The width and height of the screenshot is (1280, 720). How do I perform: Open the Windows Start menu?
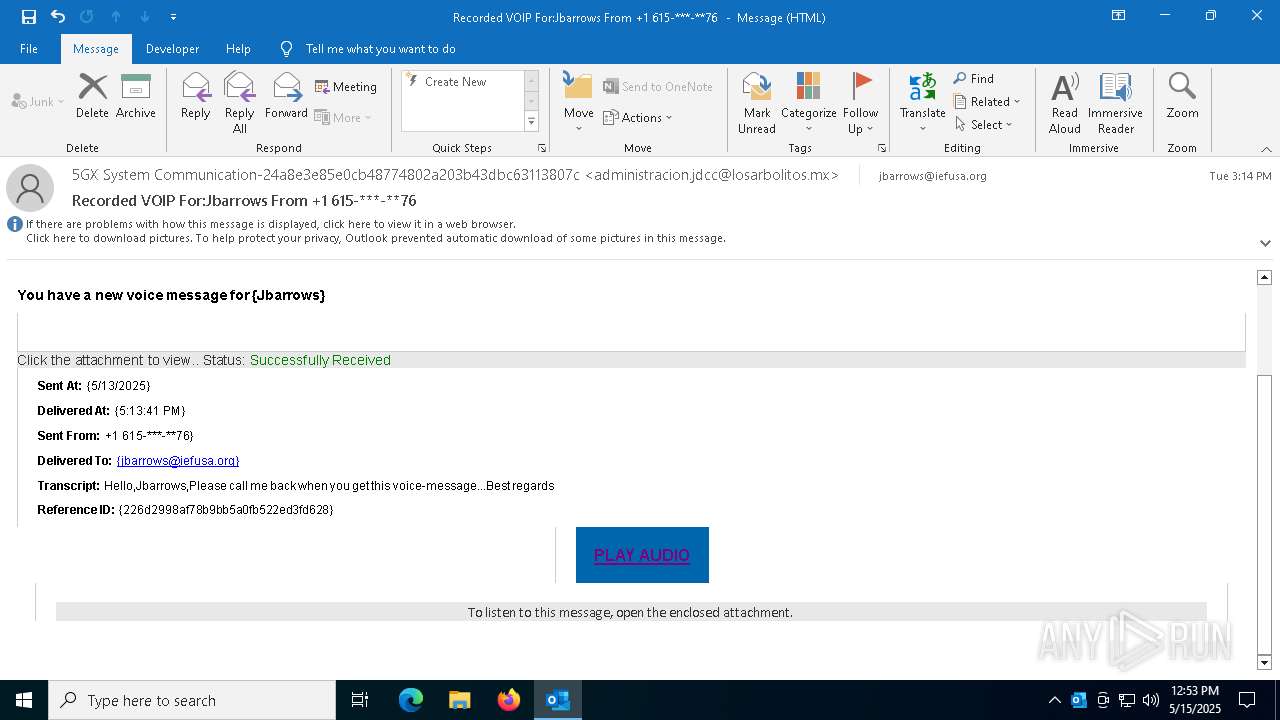click(x=24, y=700)
